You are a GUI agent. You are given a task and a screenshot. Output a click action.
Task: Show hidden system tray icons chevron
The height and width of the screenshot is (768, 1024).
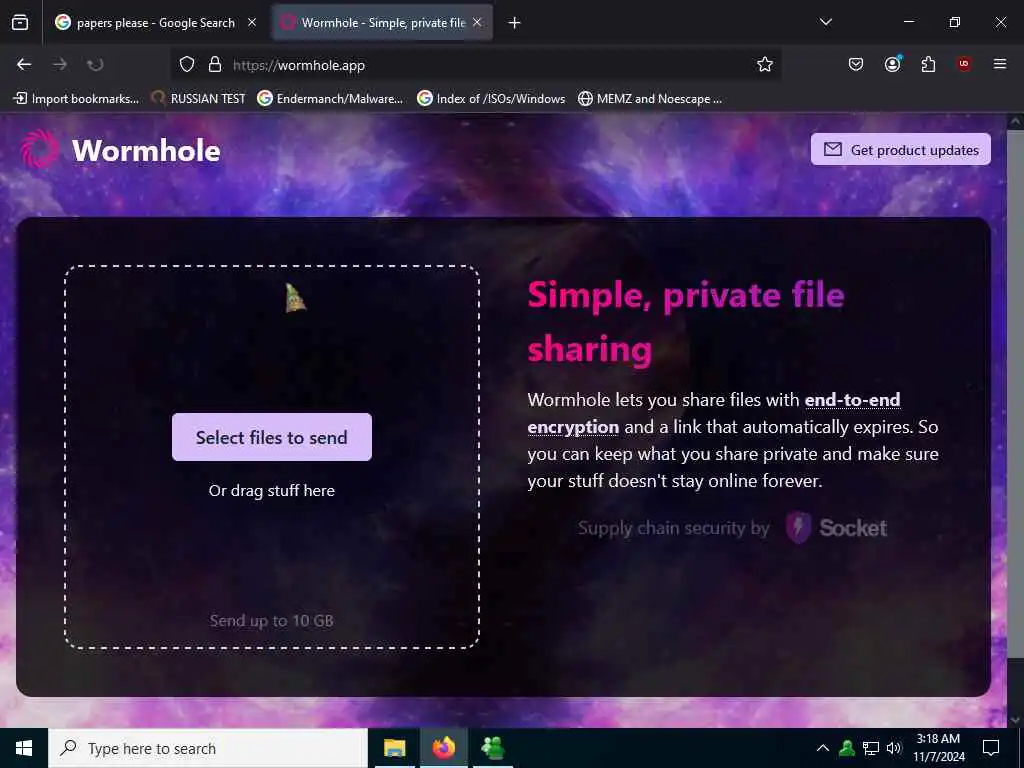(823, 748)
